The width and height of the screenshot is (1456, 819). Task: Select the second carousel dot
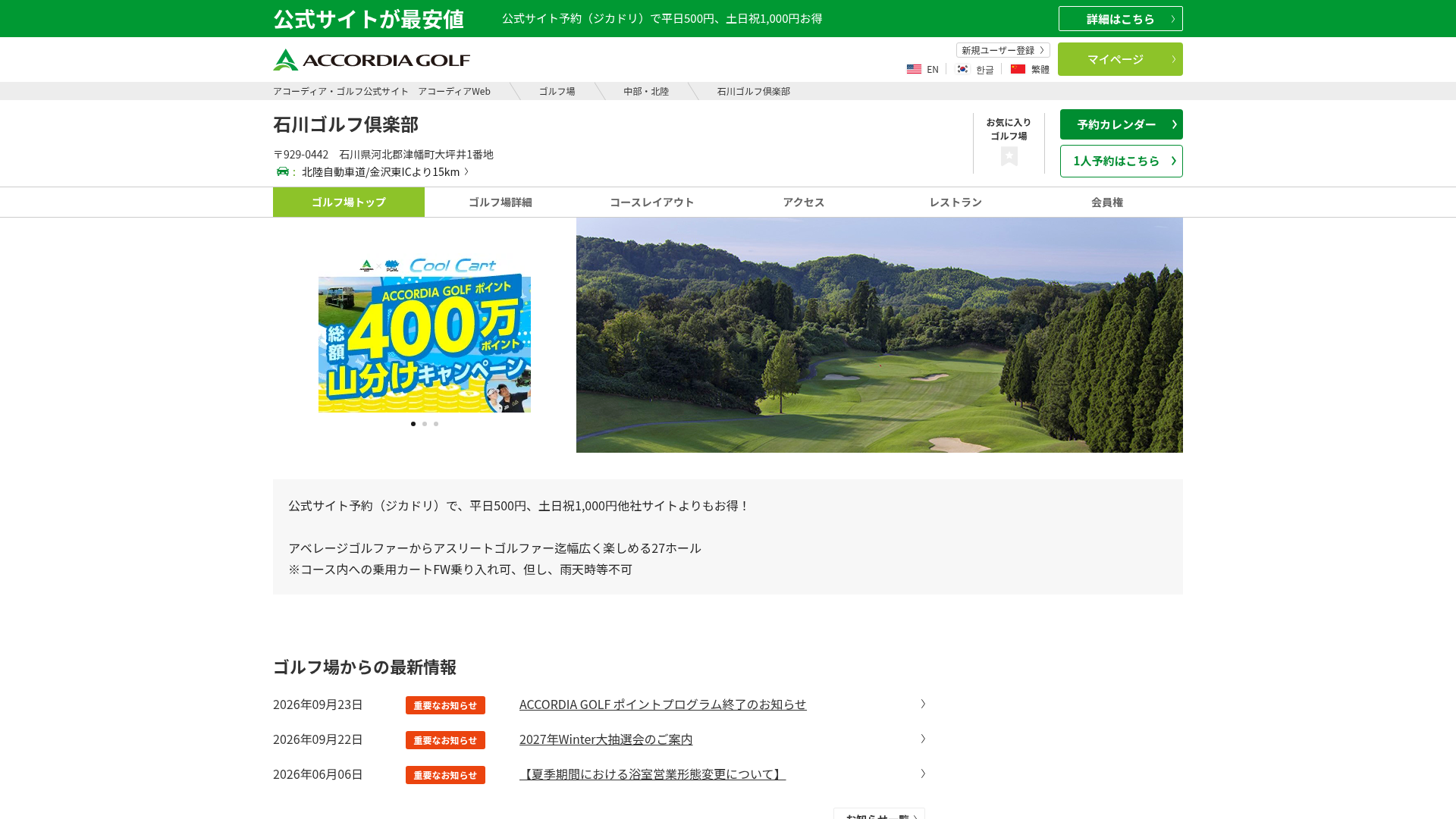[x=425, y=424]
